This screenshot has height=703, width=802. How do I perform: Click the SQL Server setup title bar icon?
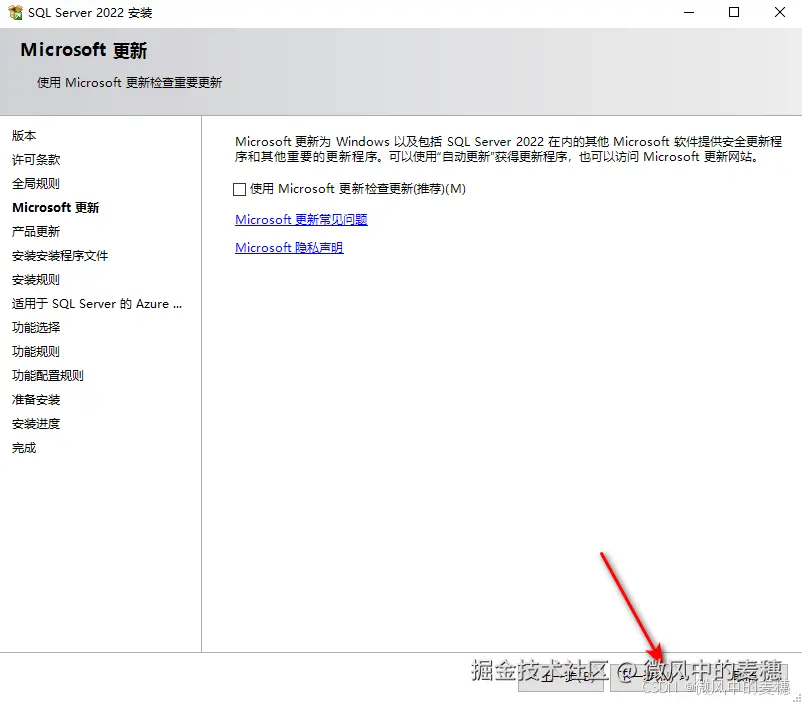[15, 12]
